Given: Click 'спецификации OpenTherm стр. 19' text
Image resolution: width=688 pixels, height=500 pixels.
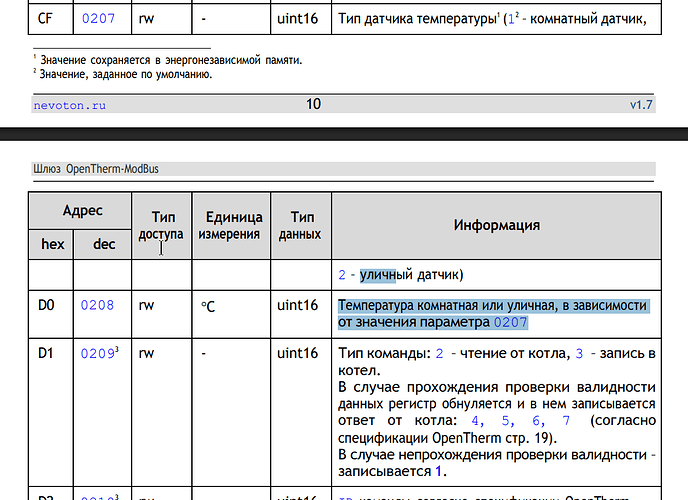Looking at the screenshot, I should [x=444, y=438].
